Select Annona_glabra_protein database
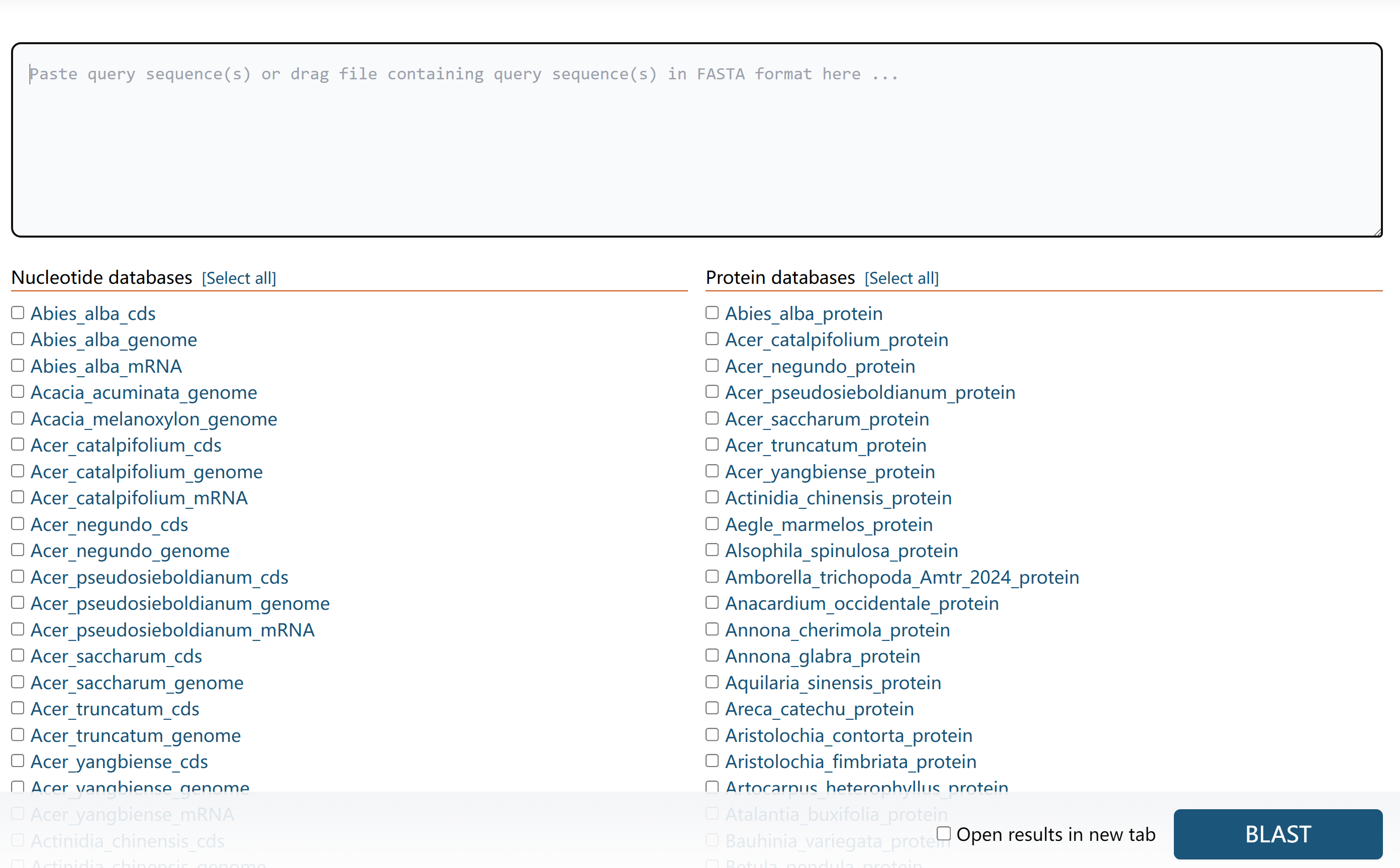 712,656
